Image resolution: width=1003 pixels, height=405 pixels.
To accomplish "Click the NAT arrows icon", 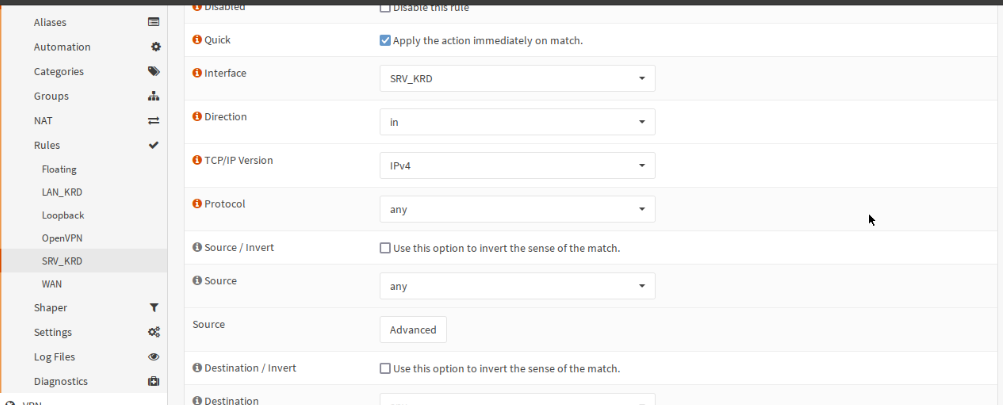I will 154,121.
